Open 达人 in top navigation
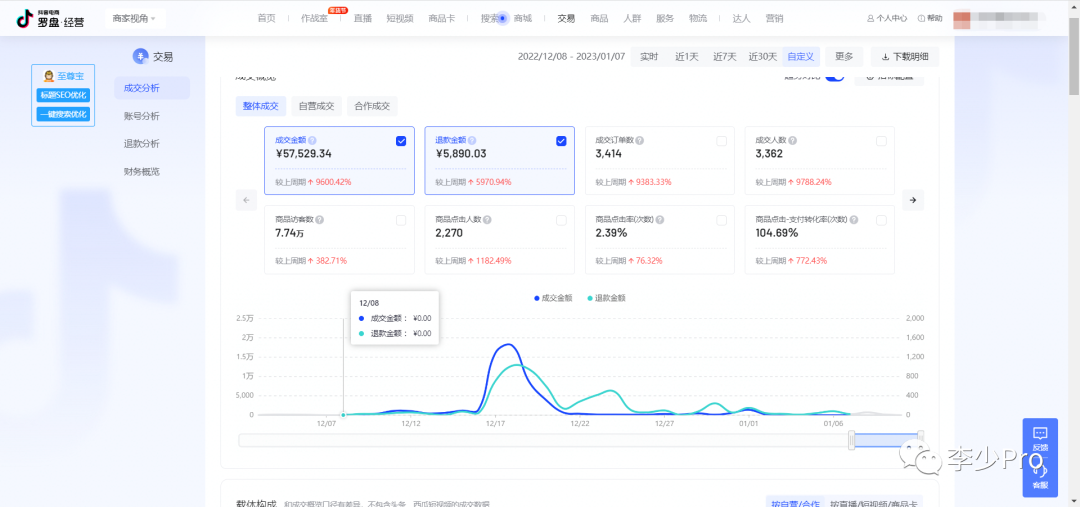 point(742,19)
